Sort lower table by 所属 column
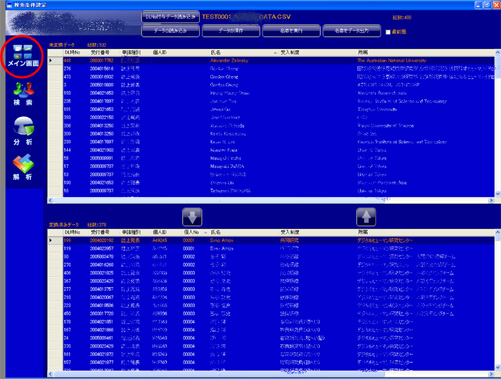This screenshot has width=501, height=379. tap(425, 232)
